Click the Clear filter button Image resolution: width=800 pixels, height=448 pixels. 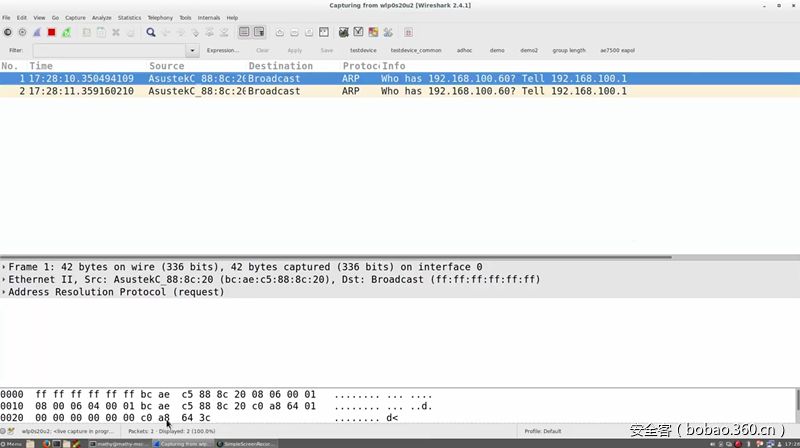(262, 51)
